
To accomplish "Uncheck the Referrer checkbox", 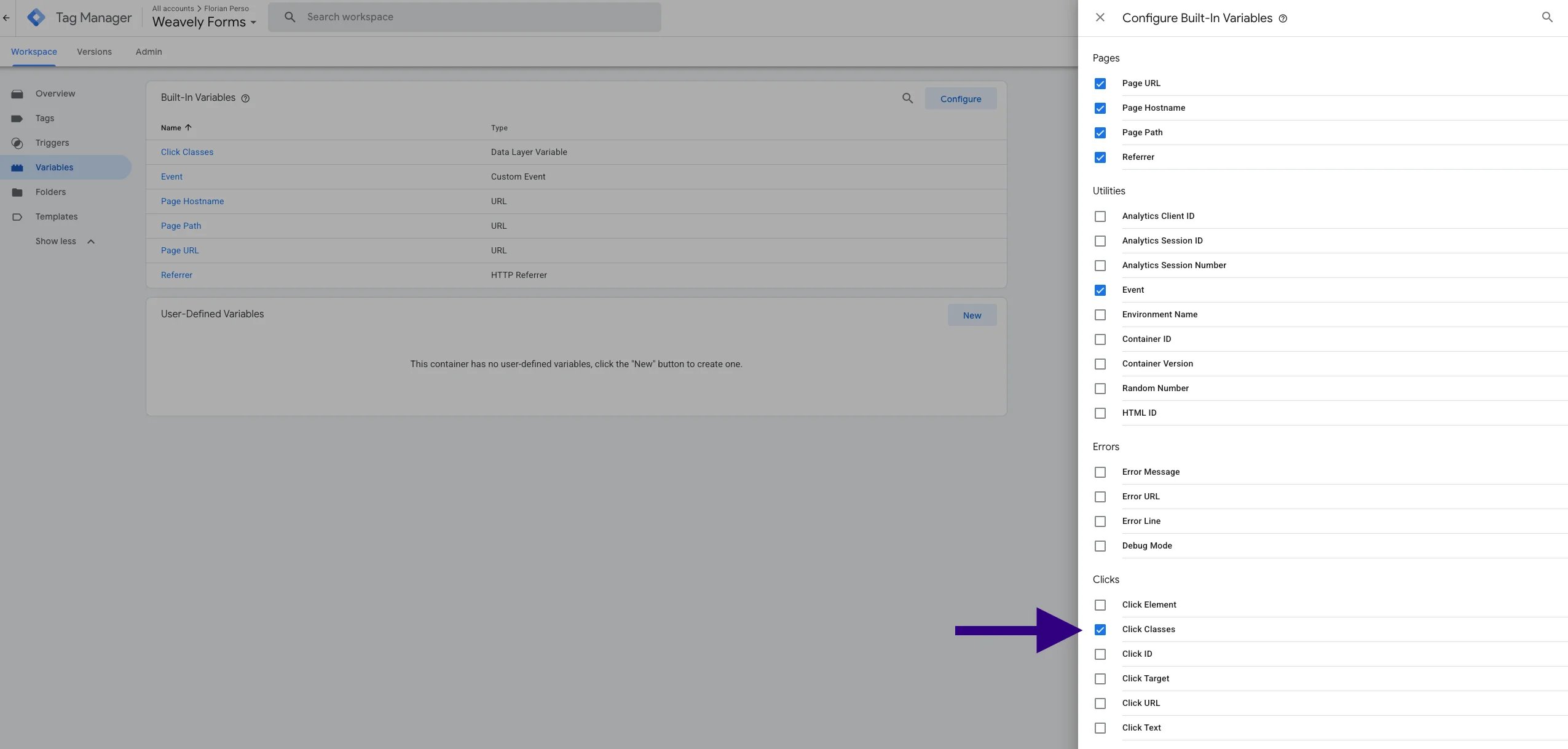I will coord(1100,157).
